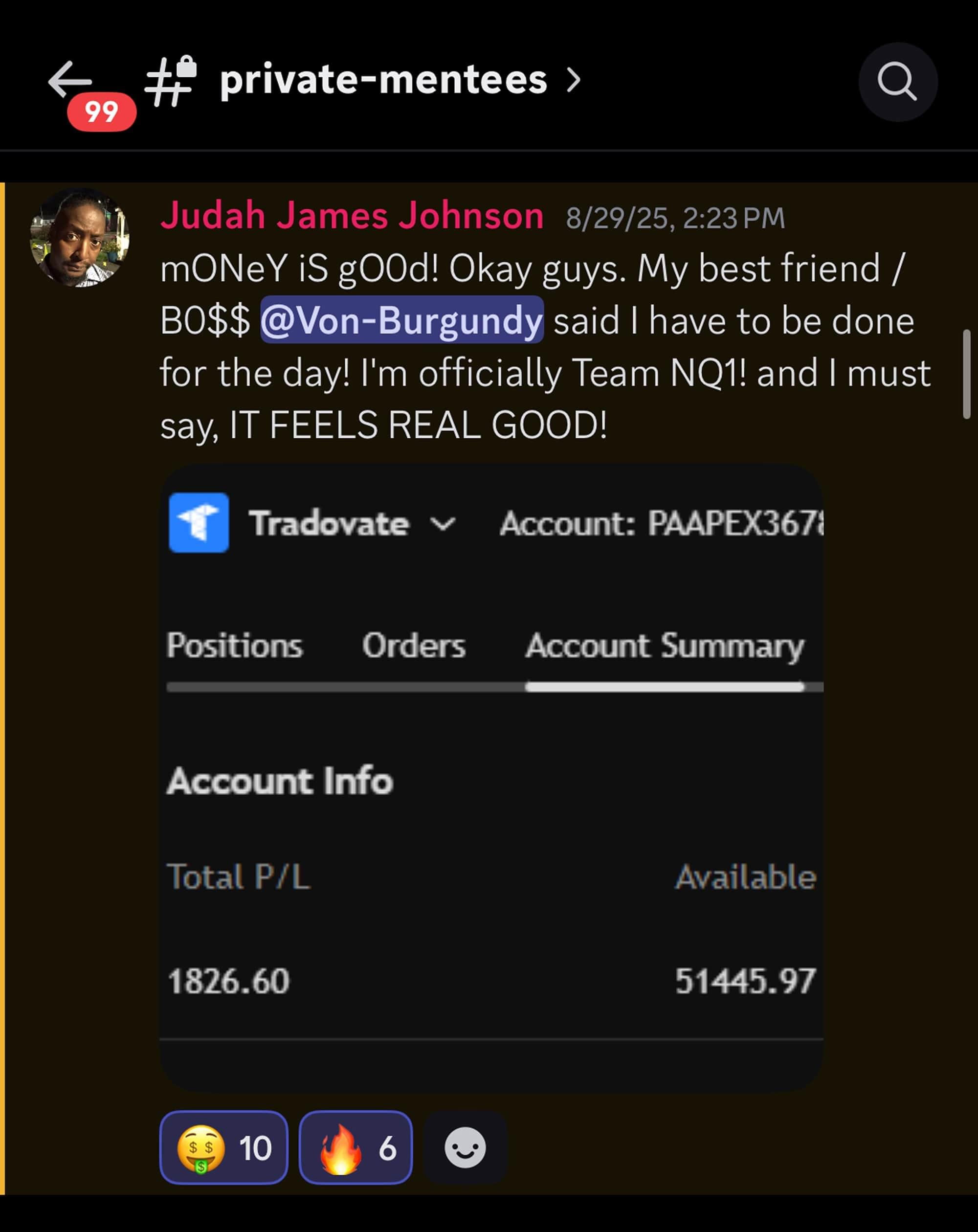Select the Orders tab
Screen dimensions: 978x1232
tap(414, 646)
